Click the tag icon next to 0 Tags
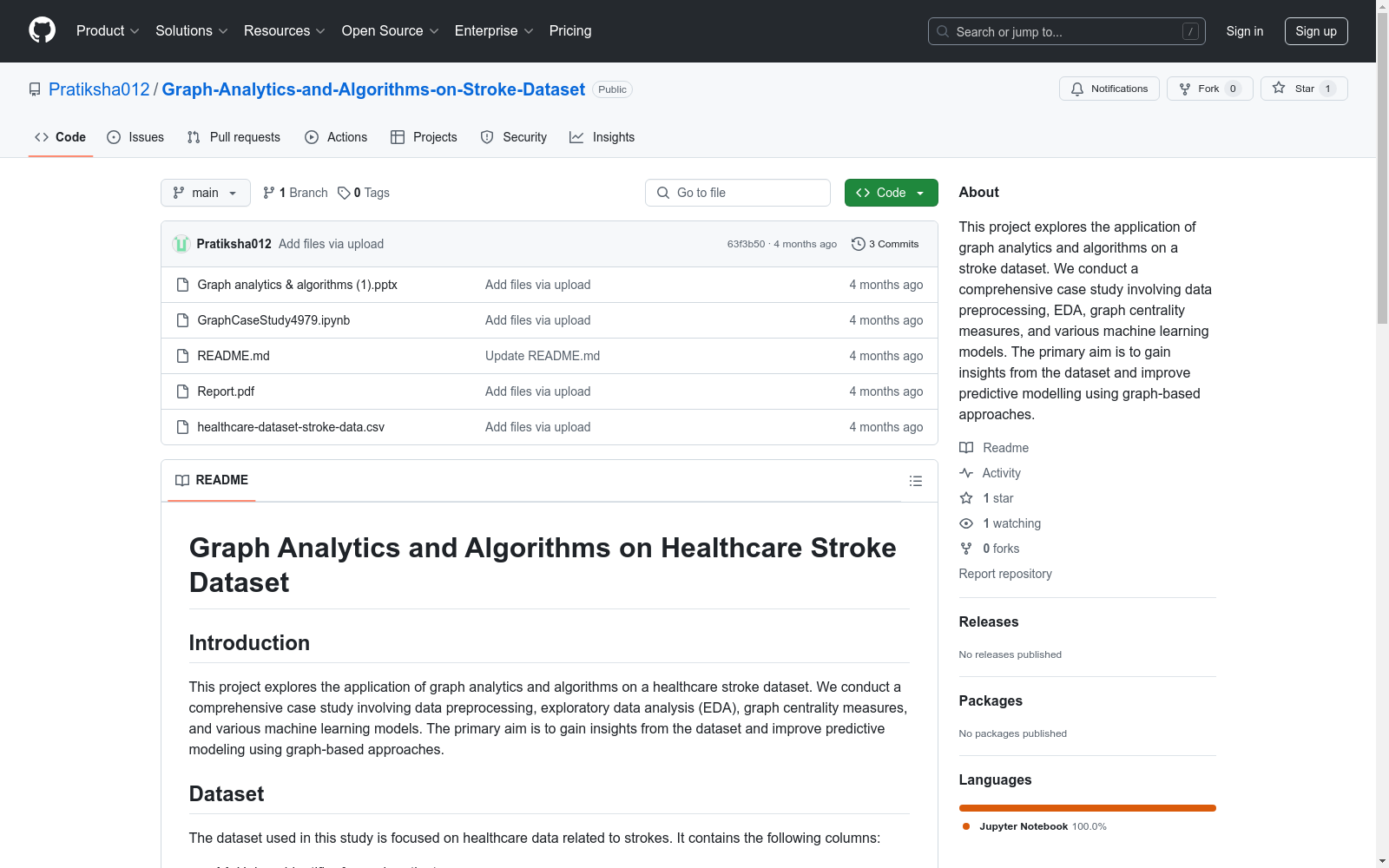This screenshot has width=1389, height=868. 344,193
